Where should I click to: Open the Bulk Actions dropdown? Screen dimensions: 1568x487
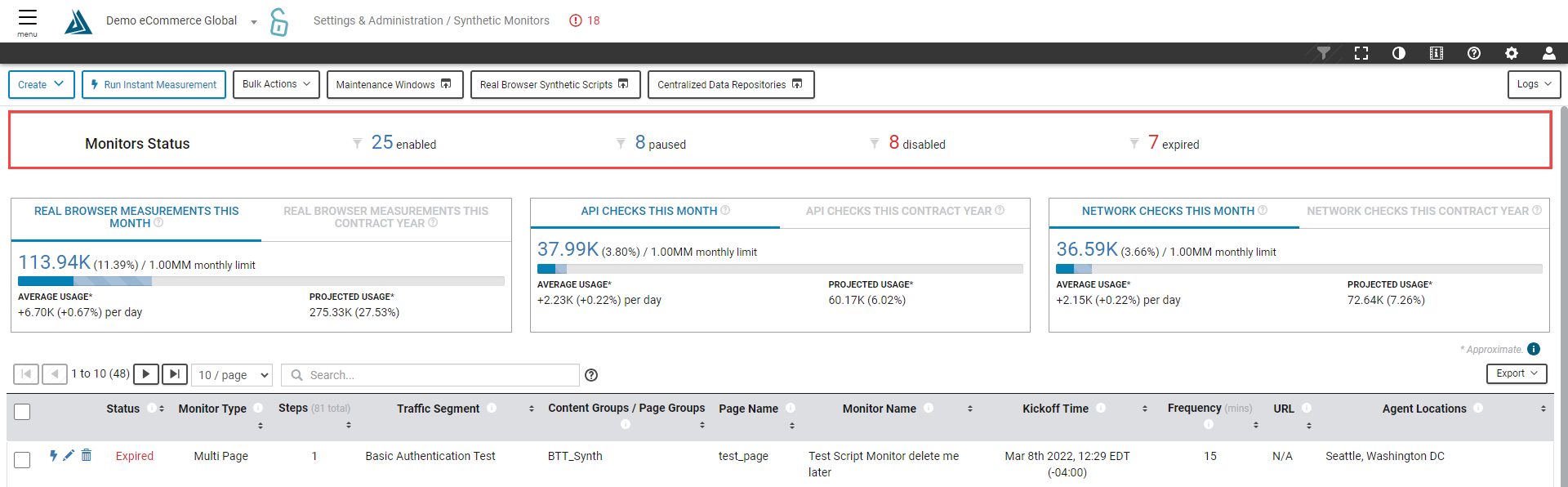(276, 84)
